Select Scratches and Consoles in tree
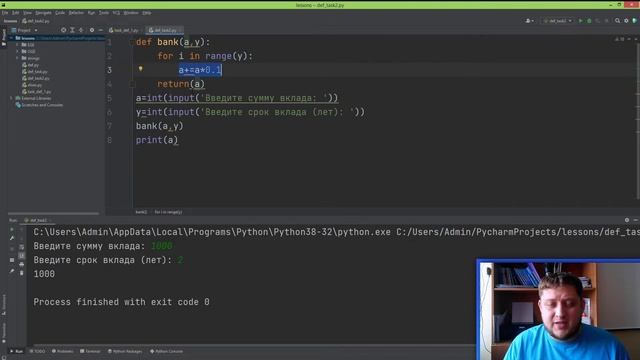The image size is (640, 360). pos(39,105)
